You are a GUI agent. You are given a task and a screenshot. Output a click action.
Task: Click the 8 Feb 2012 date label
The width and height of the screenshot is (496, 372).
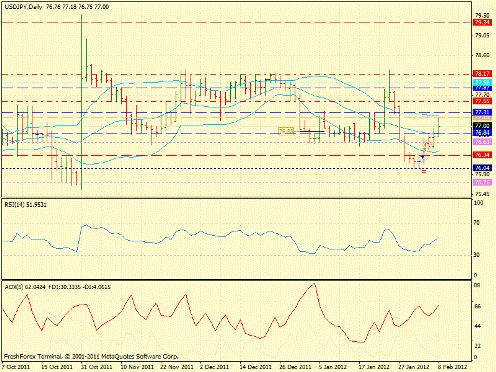(x=452, y=367)
